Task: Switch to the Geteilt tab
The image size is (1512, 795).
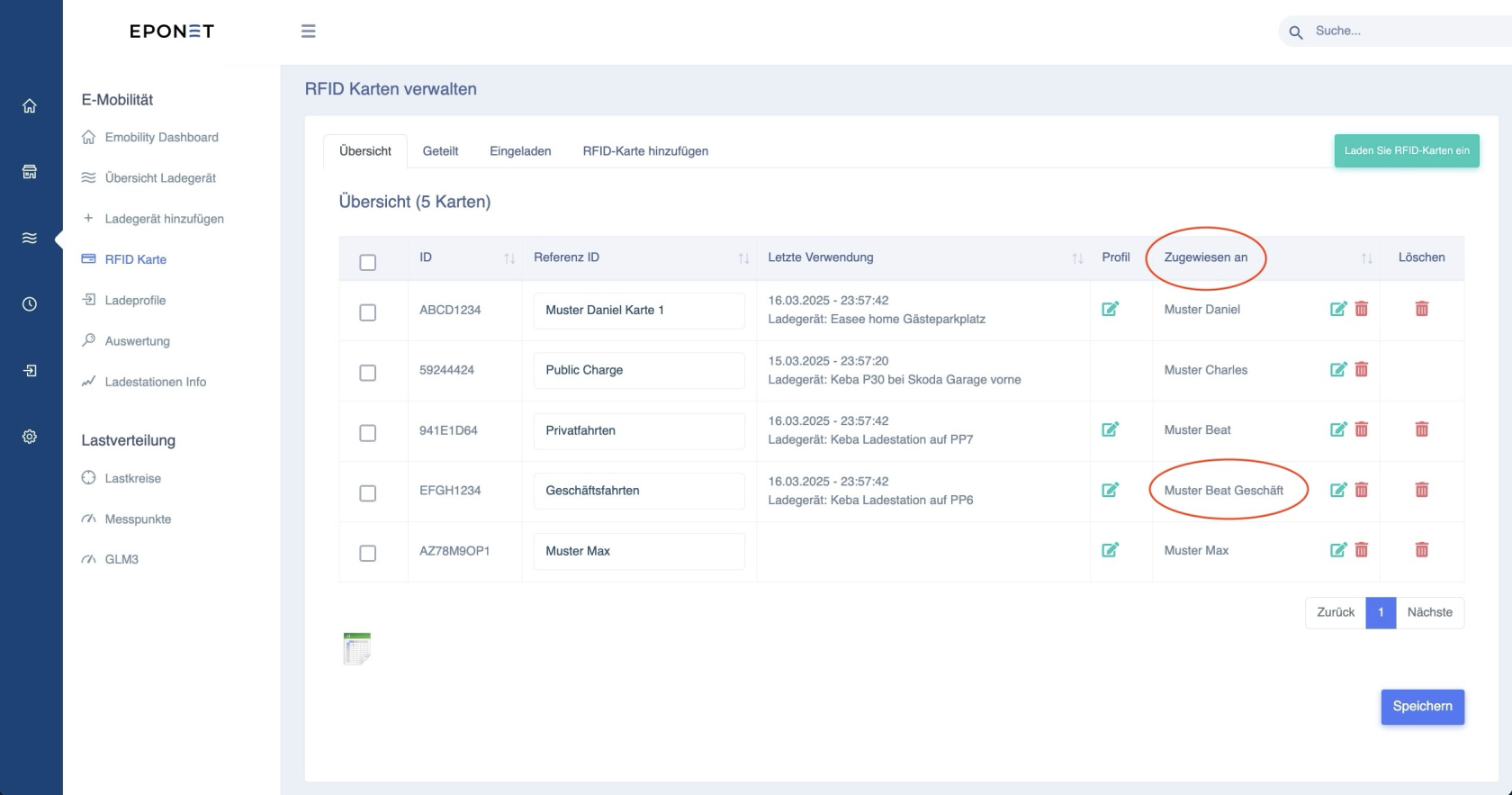Action: coord(440,151)
